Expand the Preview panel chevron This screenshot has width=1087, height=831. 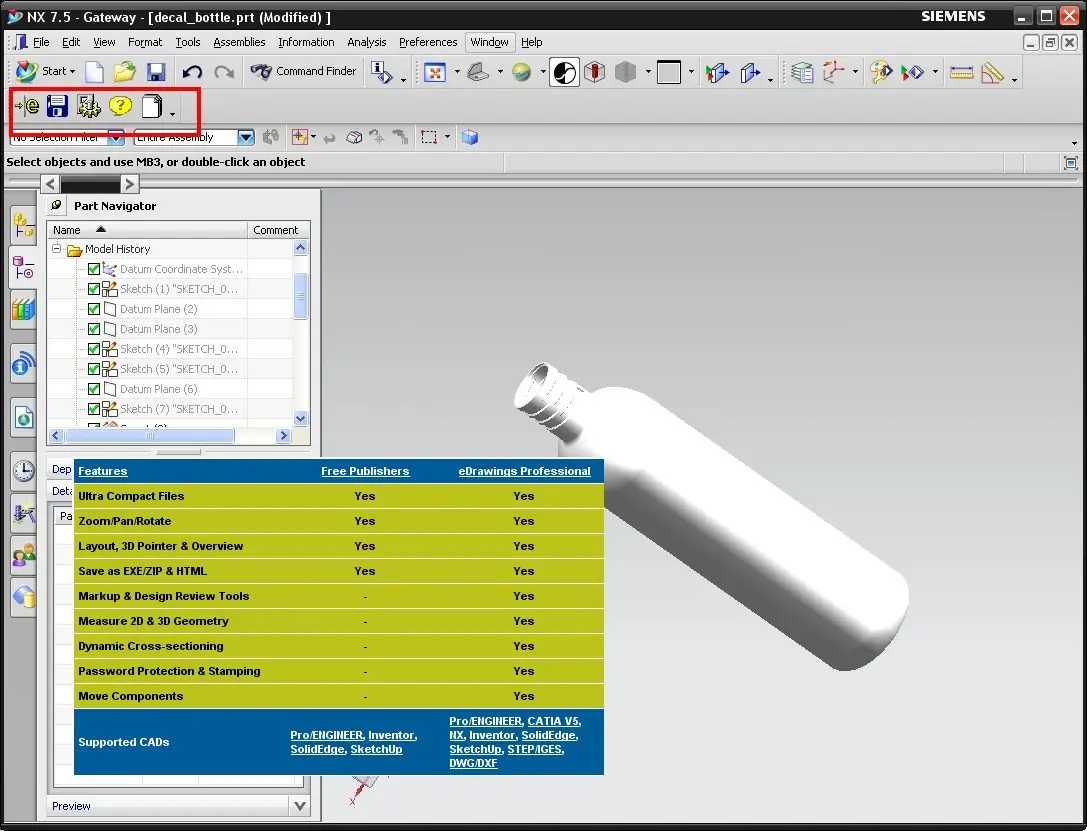click(x=299, y=806)
